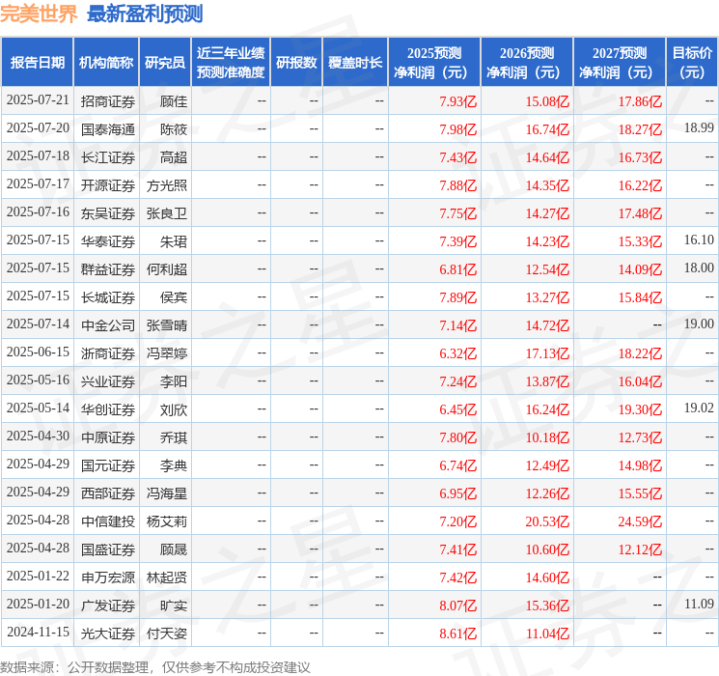Click analyst name 顾佳

pyautogui.click(x=173, y=101)
